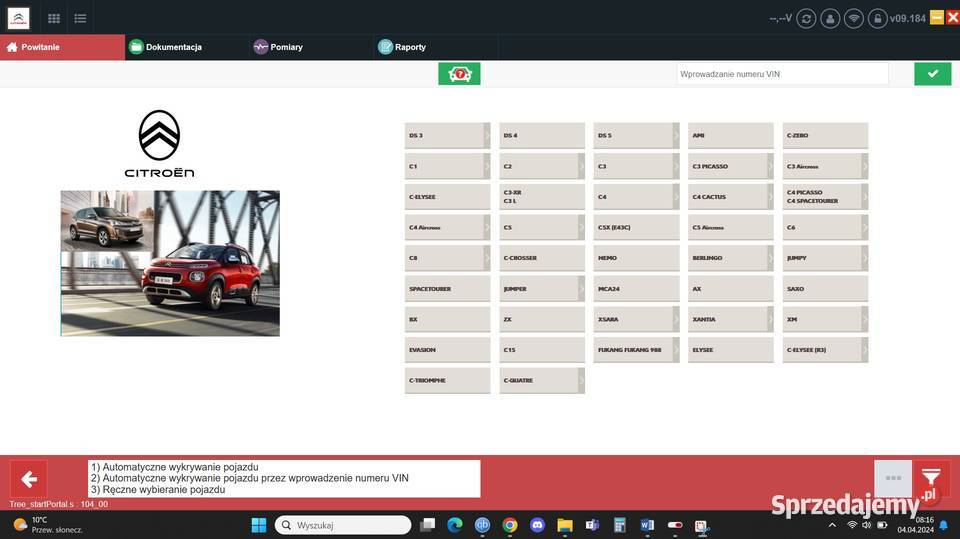Screen dimensions: 960x539
Task: Select the DS 4 model
Action: click(542, 135)
